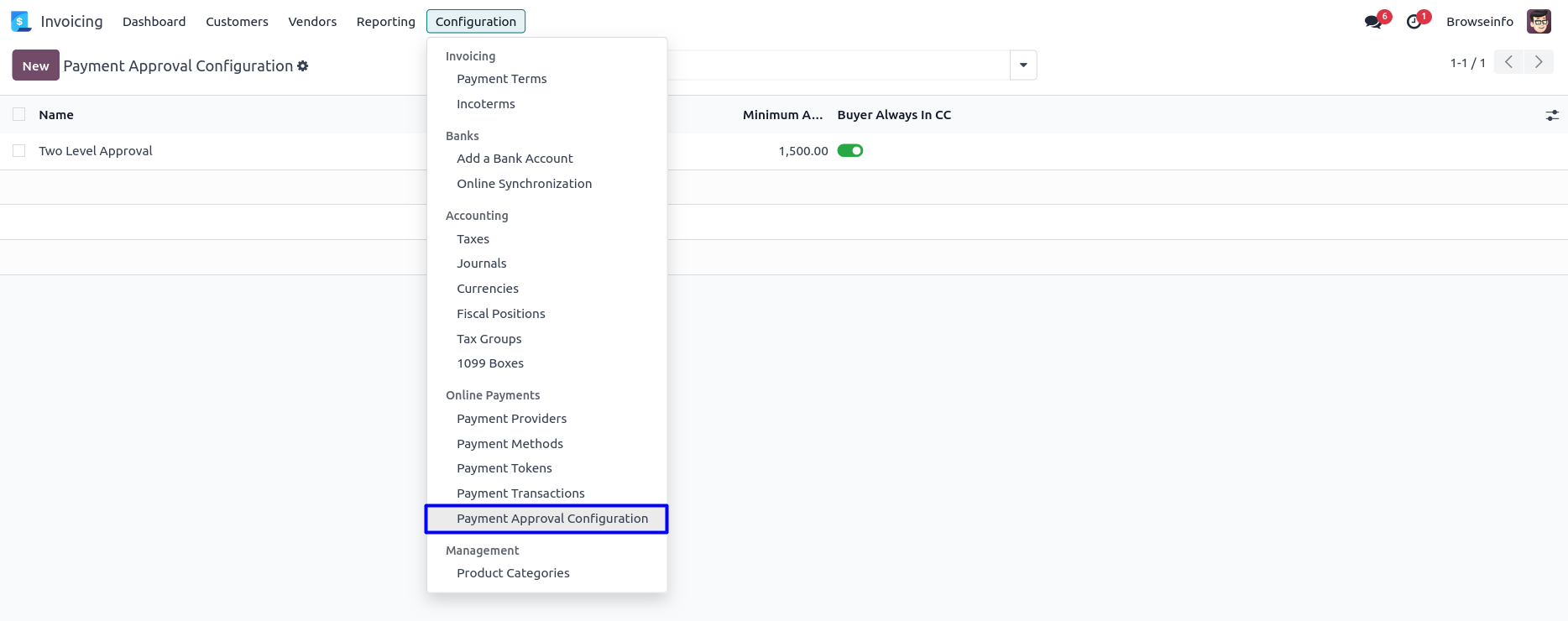Sort by the Name column header

tap(56, 115)
